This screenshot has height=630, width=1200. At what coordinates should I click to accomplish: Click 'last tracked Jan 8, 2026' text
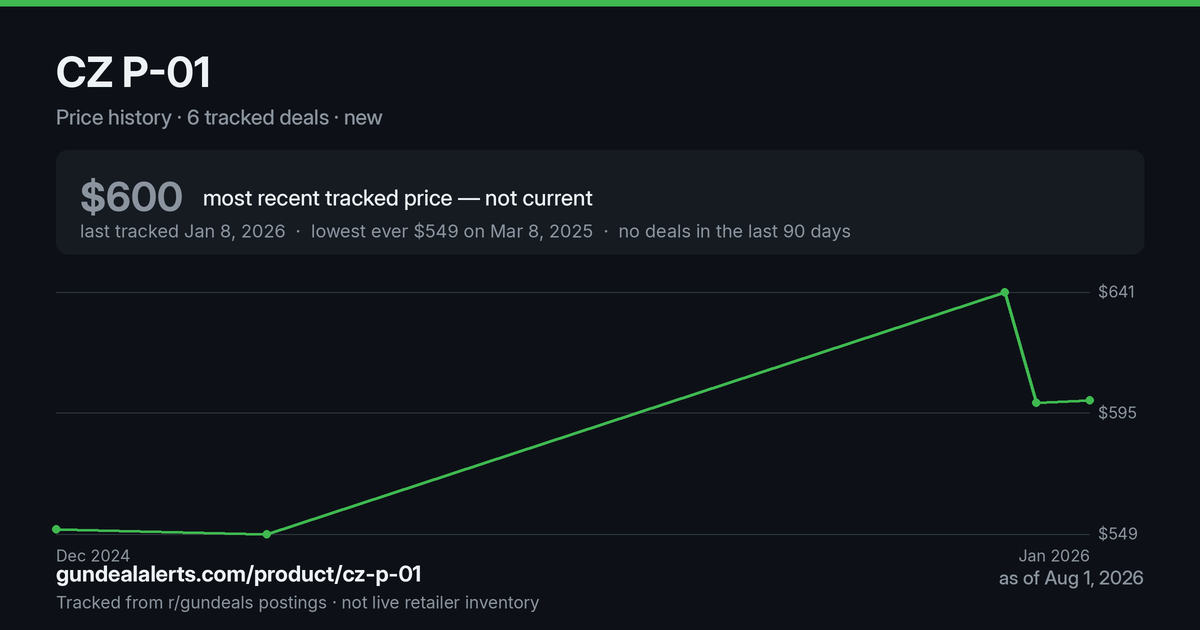coord(182,231)
